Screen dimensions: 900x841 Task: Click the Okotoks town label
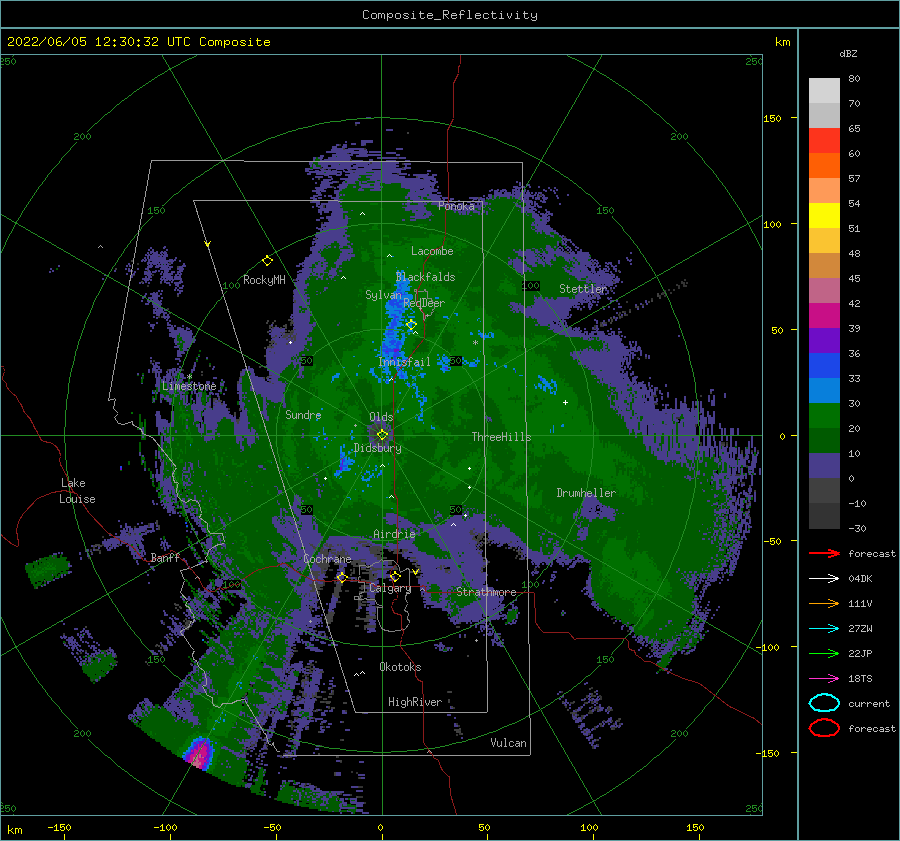[x=400, y=667]
